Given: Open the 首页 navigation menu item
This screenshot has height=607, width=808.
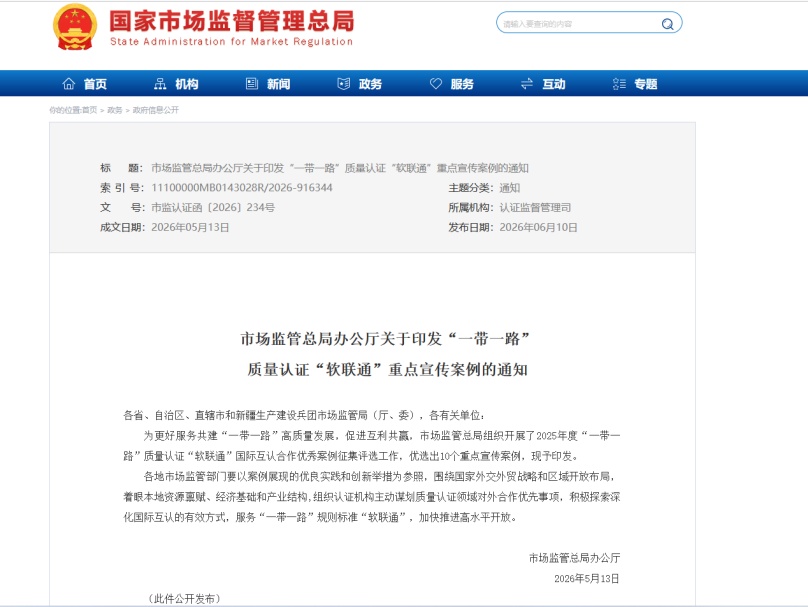Looking at the screenshot, I should [x=95, y=84].
